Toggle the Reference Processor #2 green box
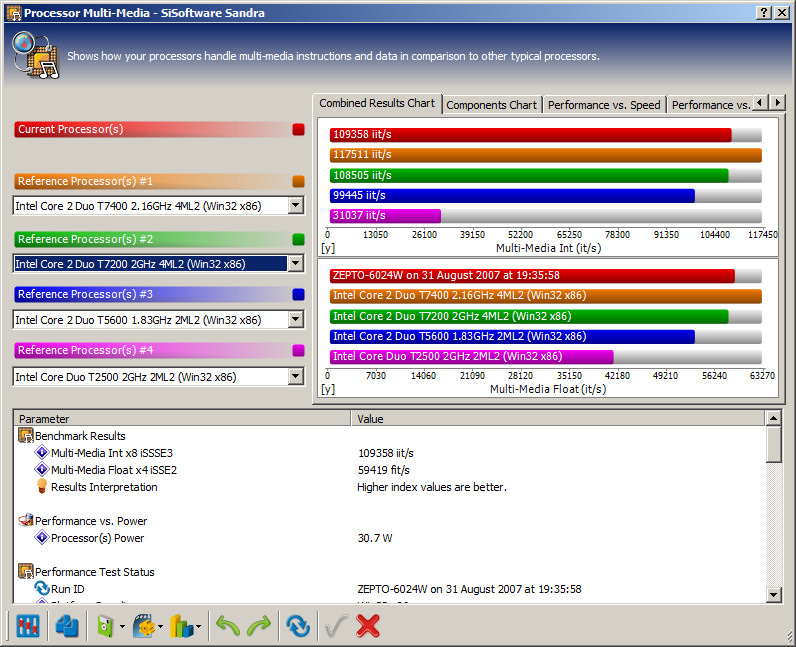The image size is (796, 647). (x=298, y=239)
